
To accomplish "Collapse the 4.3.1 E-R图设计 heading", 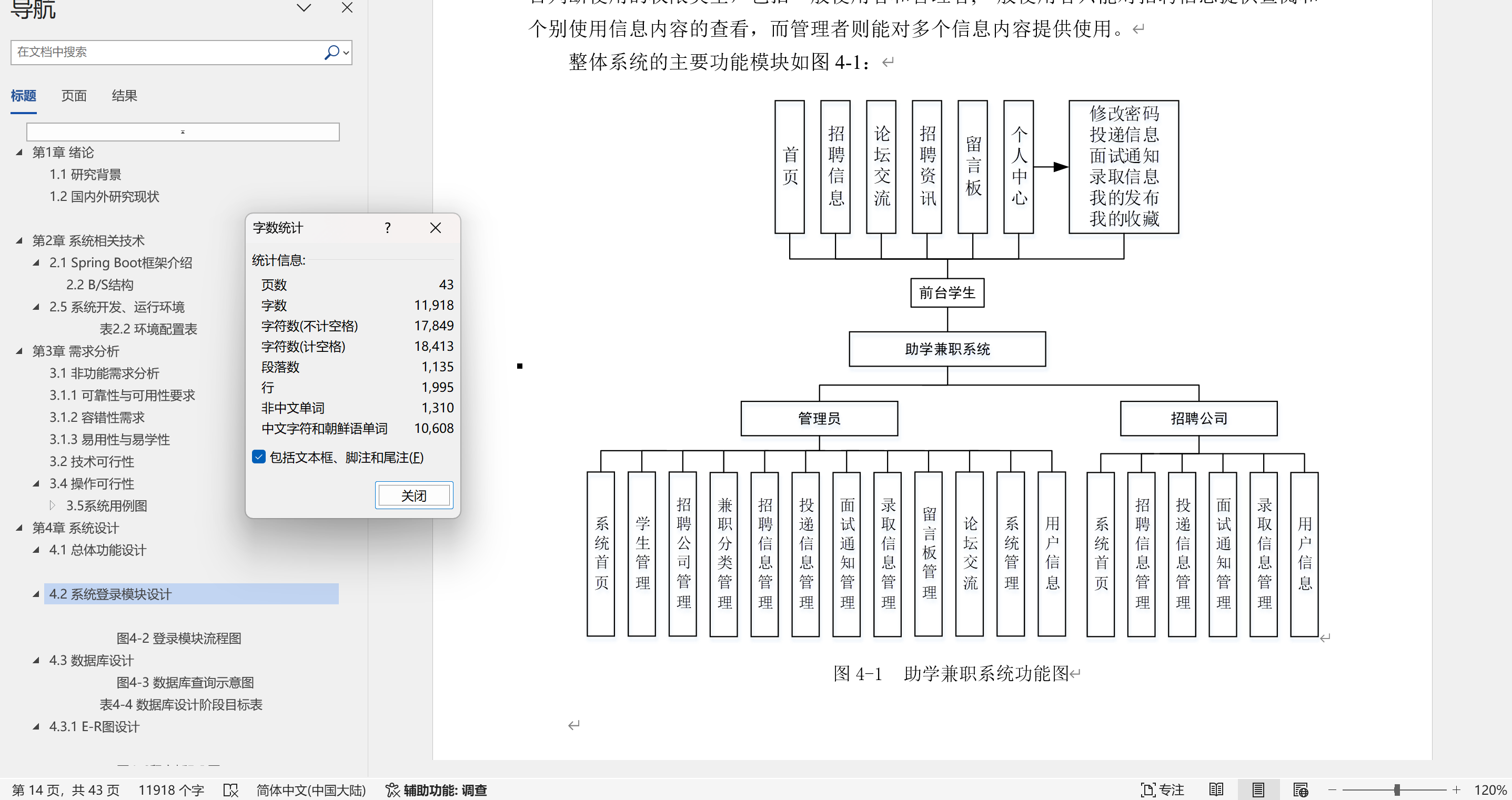I will 36,727.
